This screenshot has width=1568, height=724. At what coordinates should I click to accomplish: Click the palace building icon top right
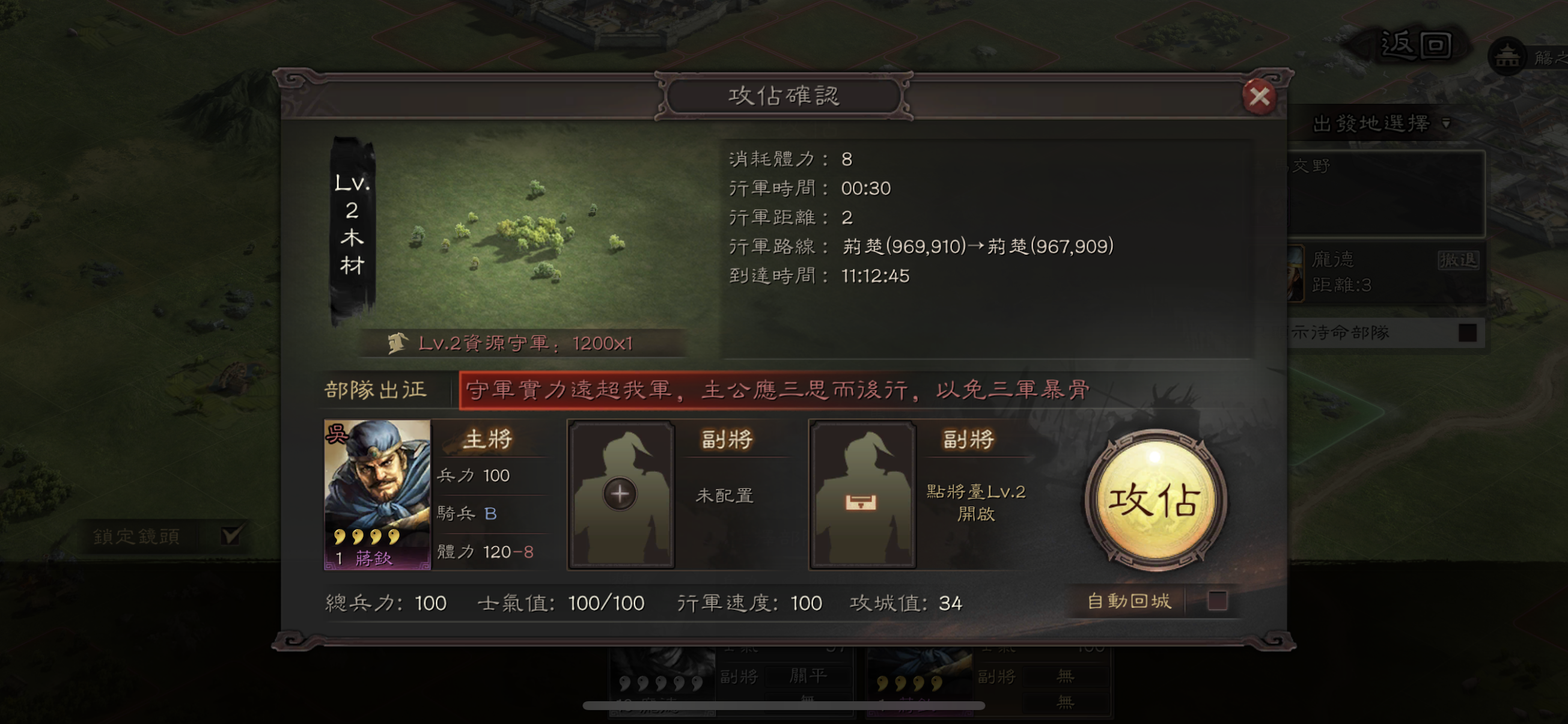(1507, 57)
